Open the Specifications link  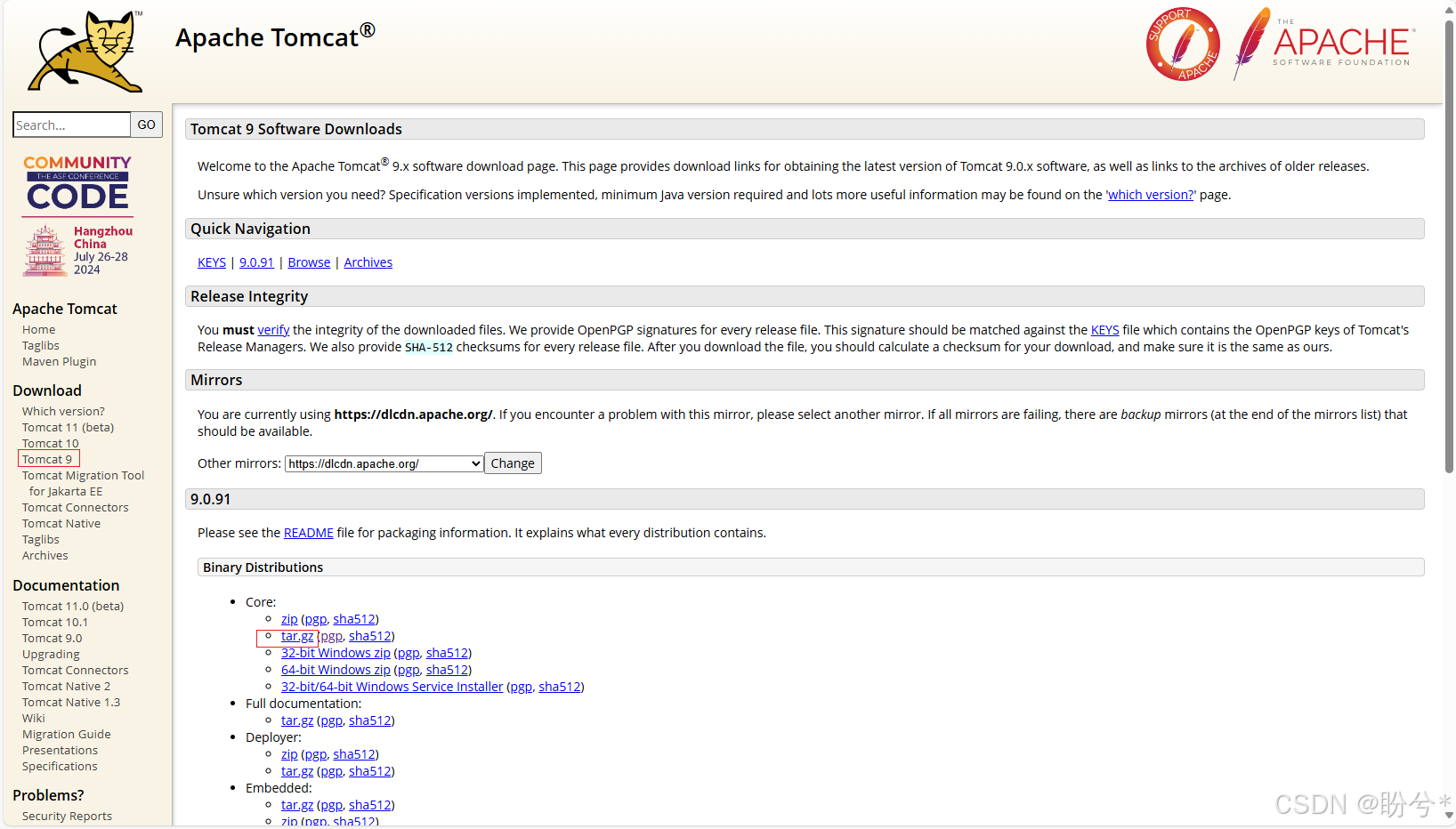60,766
